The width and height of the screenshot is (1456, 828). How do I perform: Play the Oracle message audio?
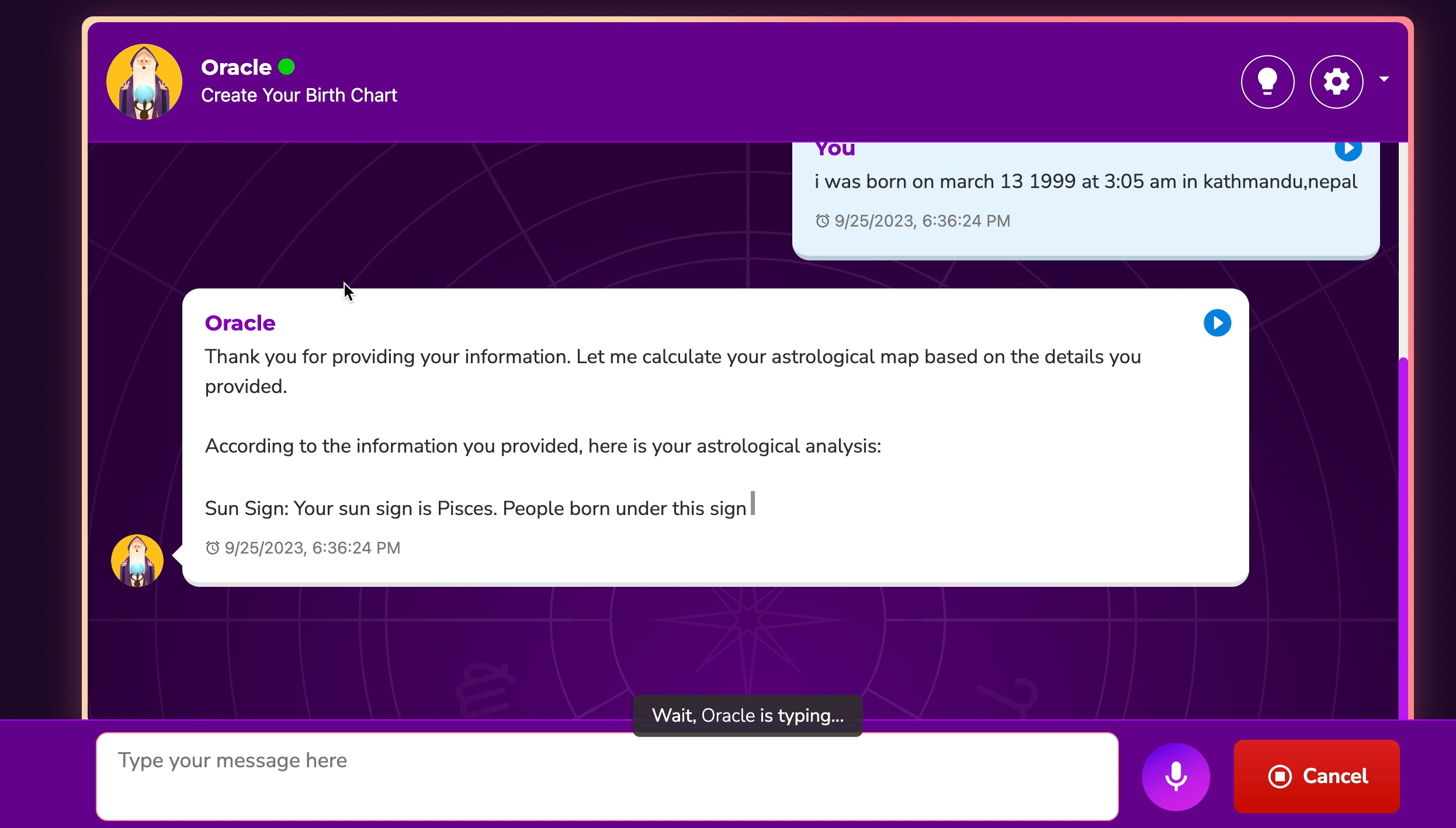point(1217,323)
